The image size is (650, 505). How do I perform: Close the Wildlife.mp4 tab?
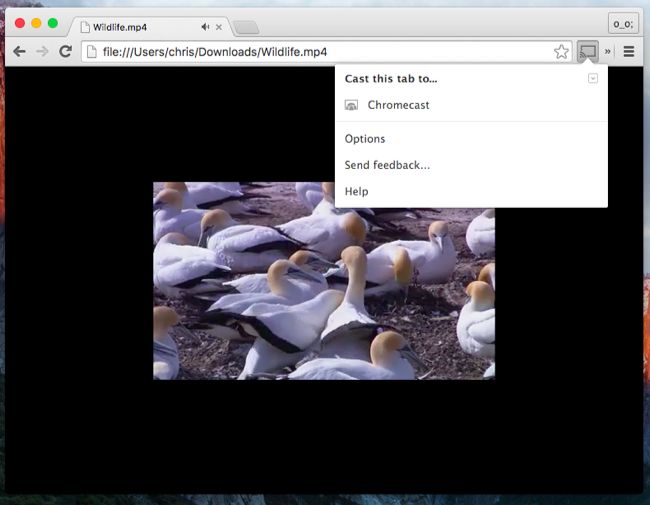(219, 27)
